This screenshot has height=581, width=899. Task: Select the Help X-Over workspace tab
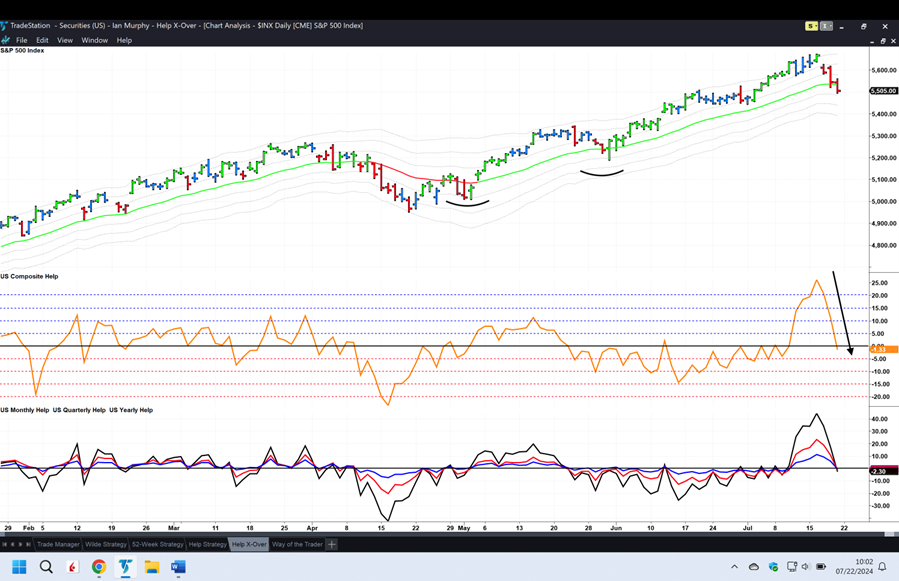point(249,544)
